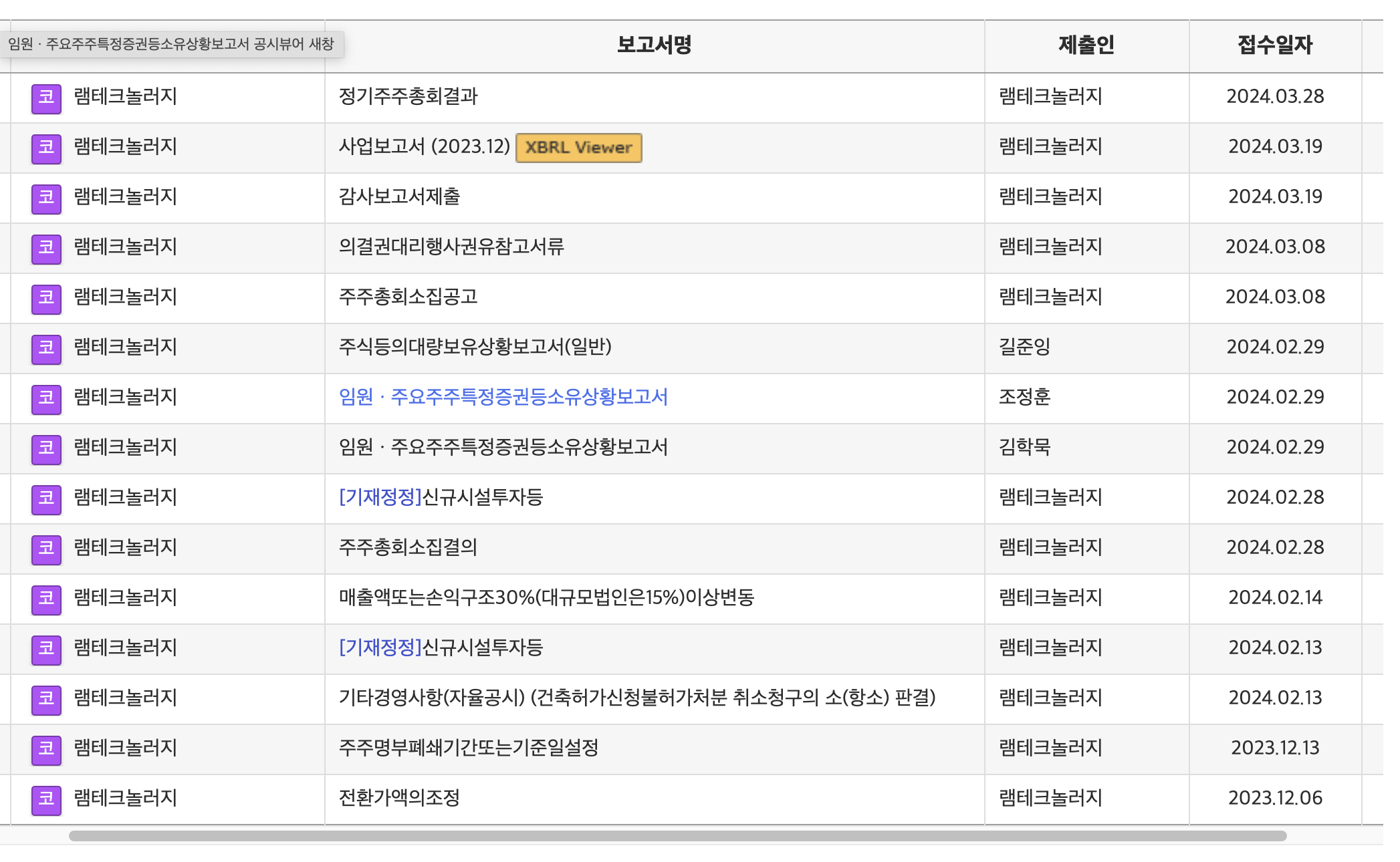Open 조정훈's 임원ㆍ주요주주특정증권등소유상황보고서 link
The image size is (1400, 862).
[x=503, y=397]
